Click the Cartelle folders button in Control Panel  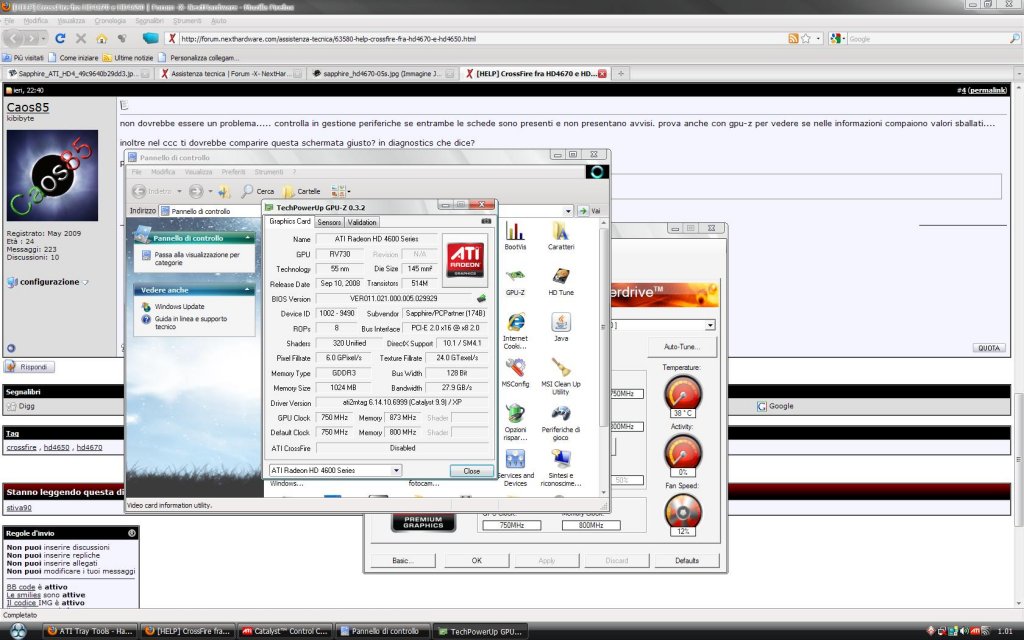301,191
